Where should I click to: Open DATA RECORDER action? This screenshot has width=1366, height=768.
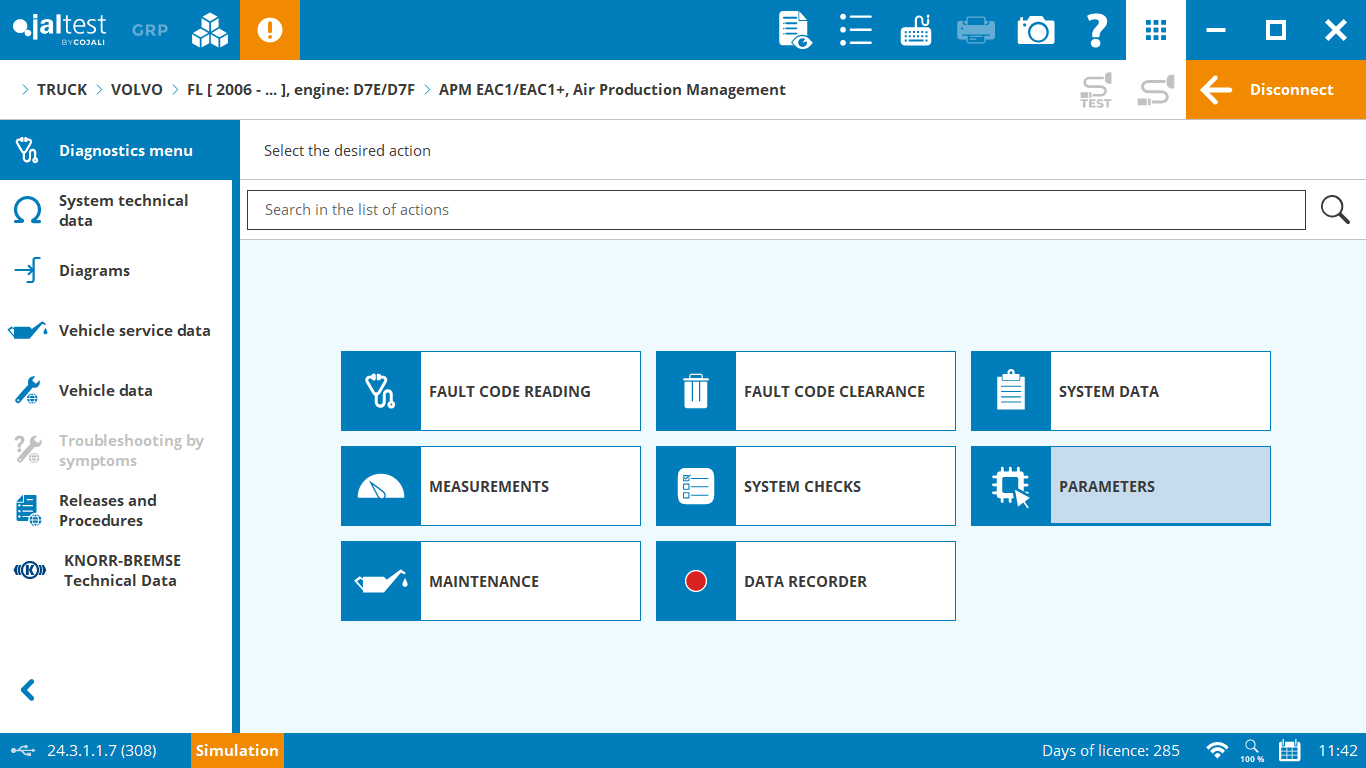point(806,581)
